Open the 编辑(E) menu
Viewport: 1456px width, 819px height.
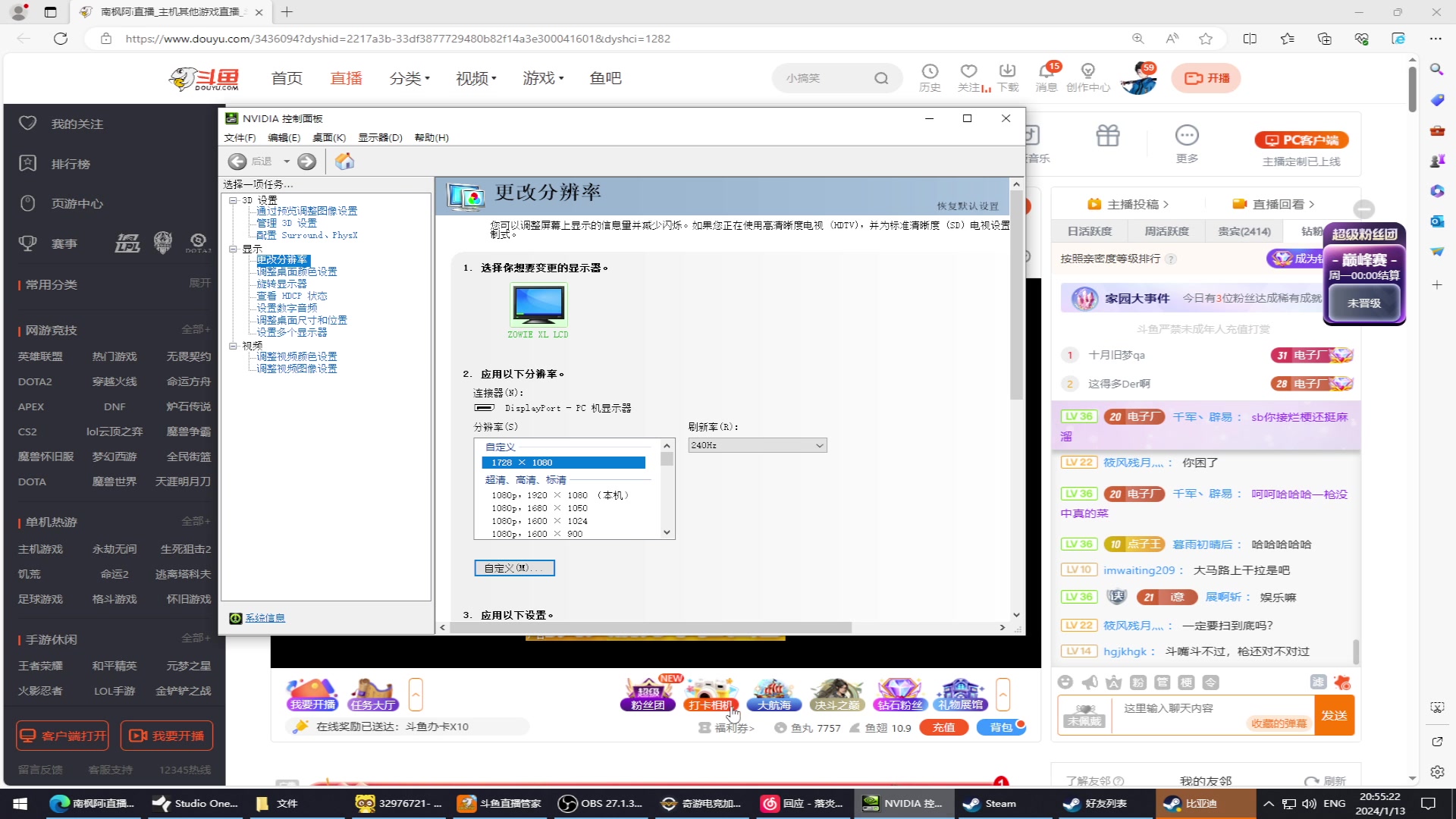click(284, 137)
